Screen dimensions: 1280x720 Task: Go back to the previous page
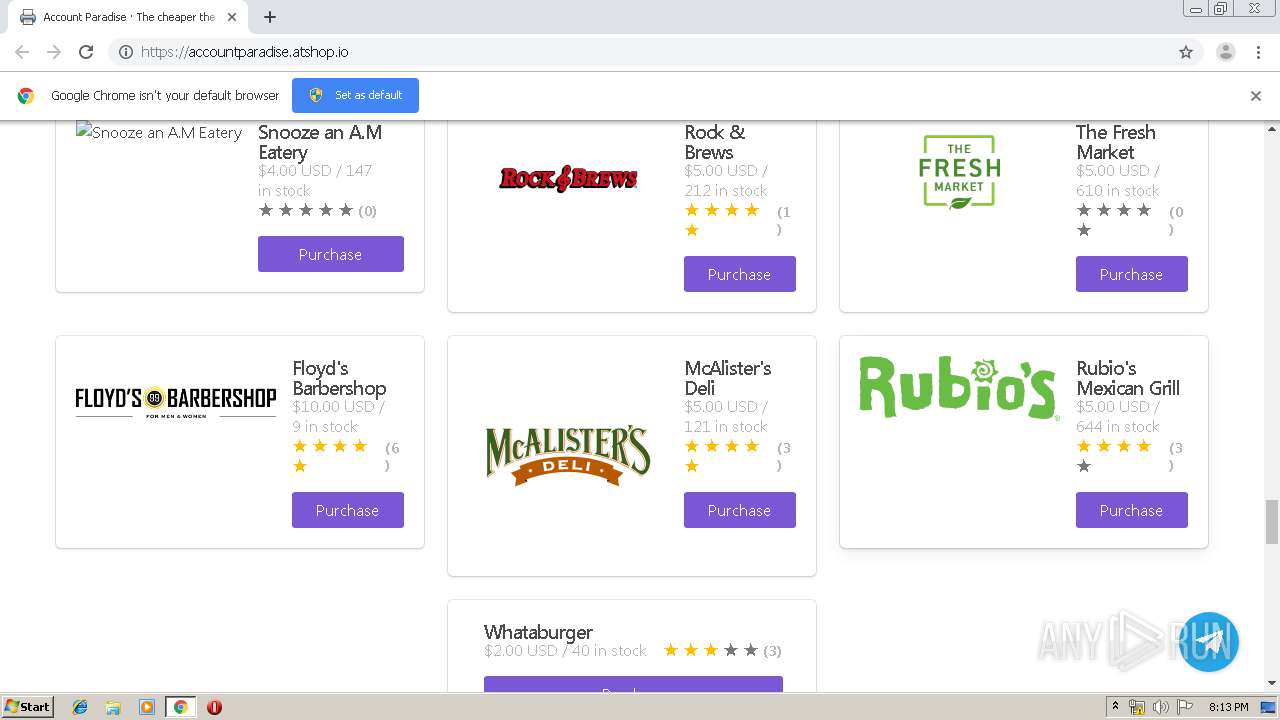(22, 52)
